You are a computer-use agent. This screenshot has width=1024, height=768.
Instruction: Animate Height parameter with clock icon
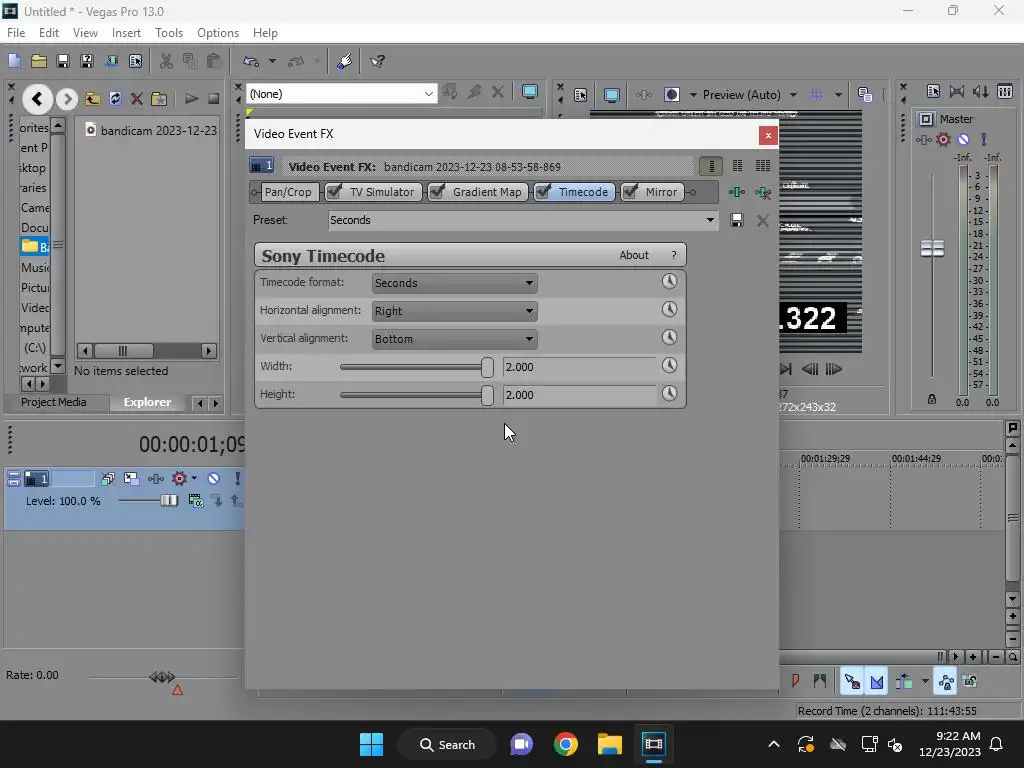[669, 394]
